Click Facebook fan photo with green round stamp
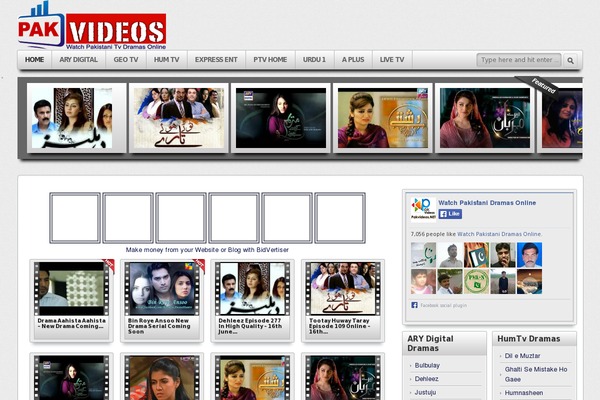Screen dimensions: 600x400 coord(476,281)
